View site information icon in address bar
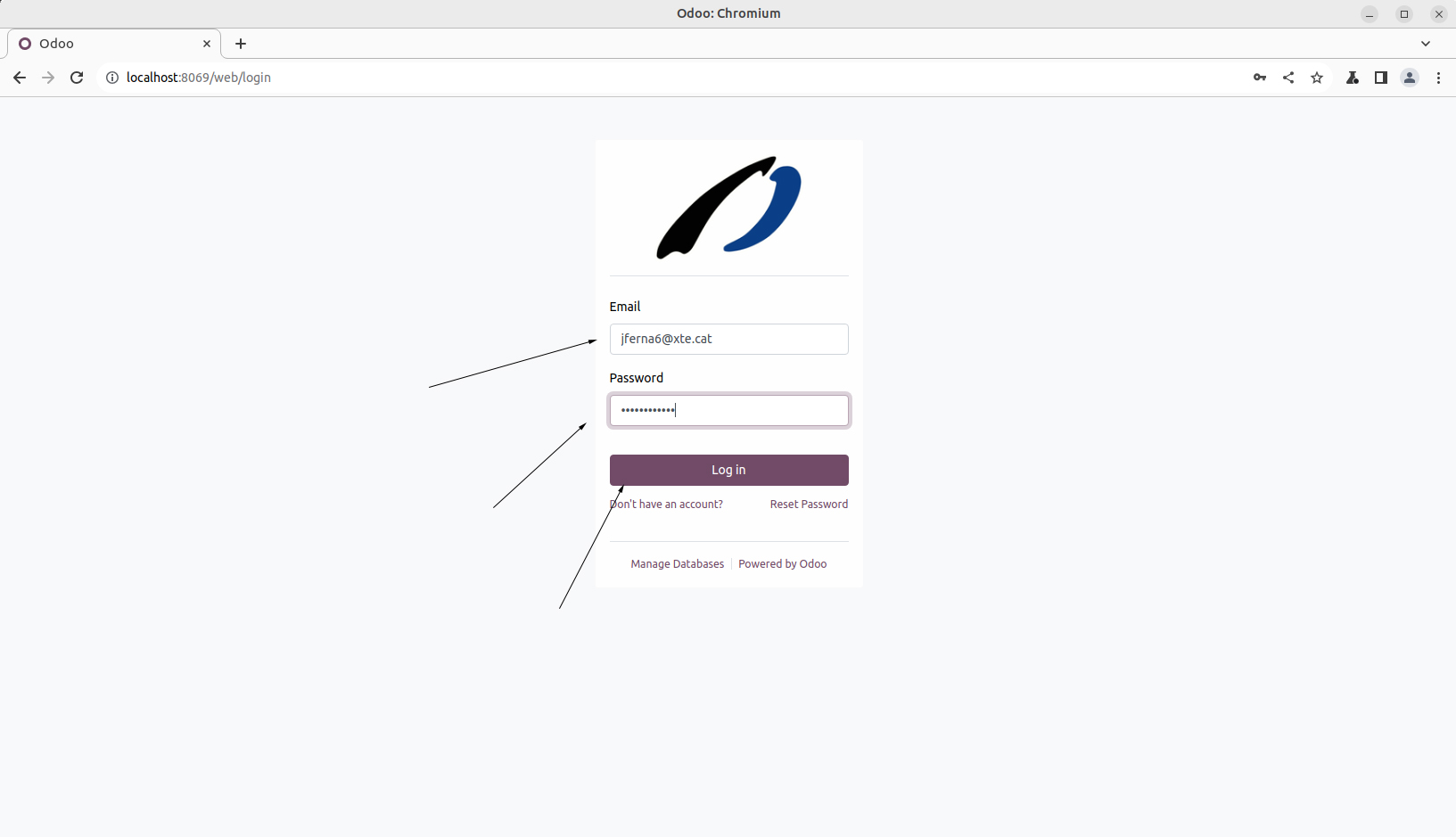 (x=112, y=78)
